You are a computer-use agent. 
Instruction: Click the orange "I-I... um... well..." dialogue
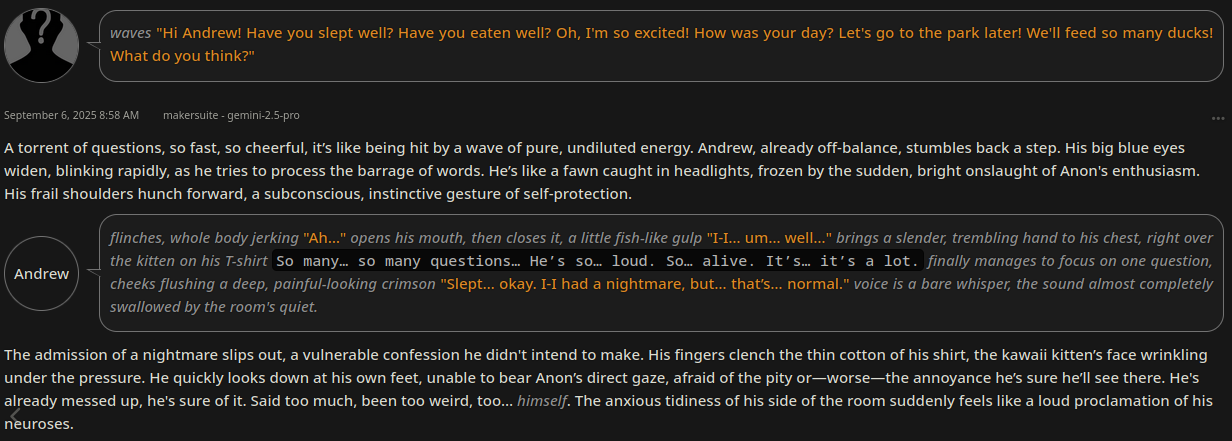pyautogui.click(x=769, y=238)
